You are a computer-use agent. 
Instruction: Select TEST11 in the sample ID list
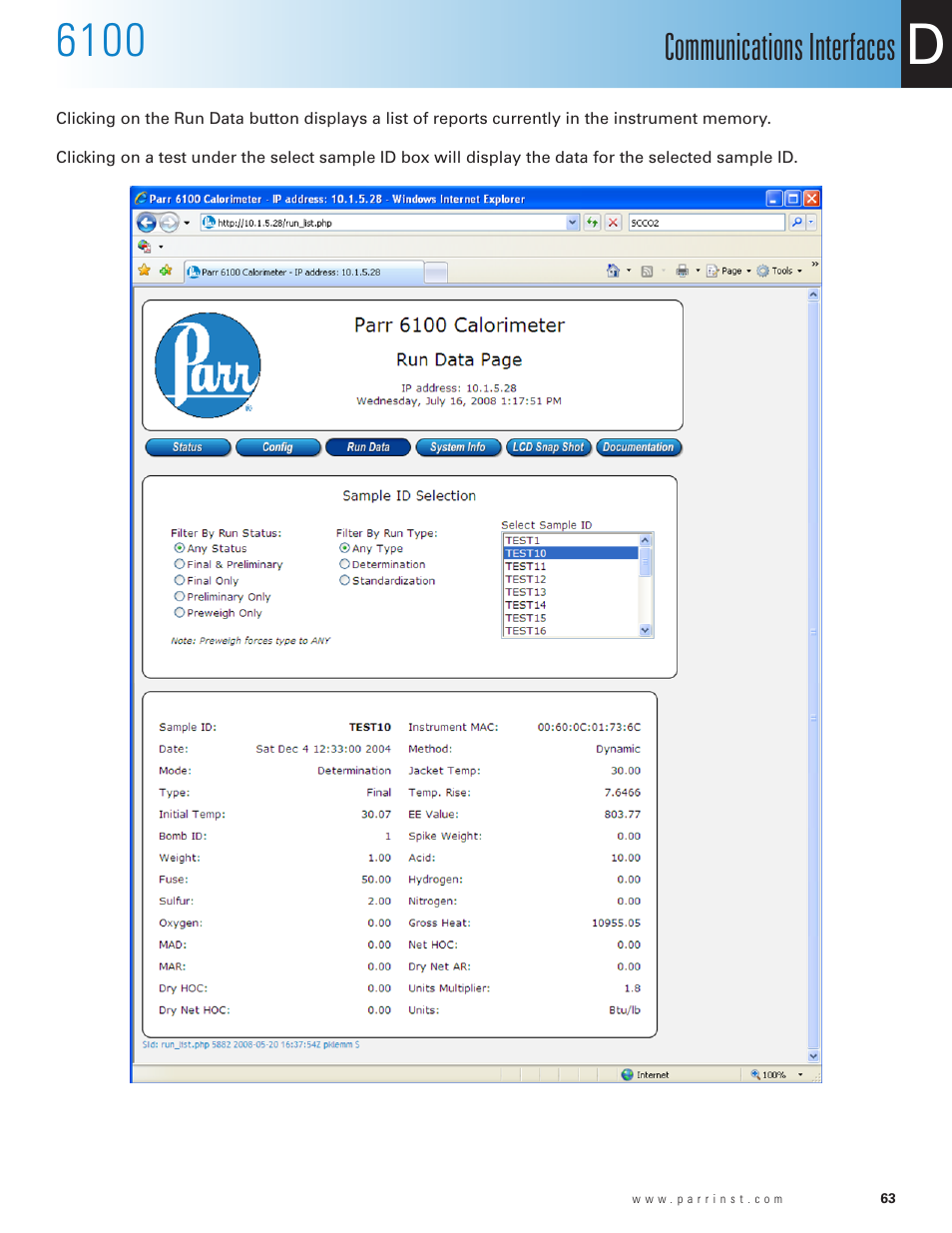pyautogui.click(x=571, y=566)
